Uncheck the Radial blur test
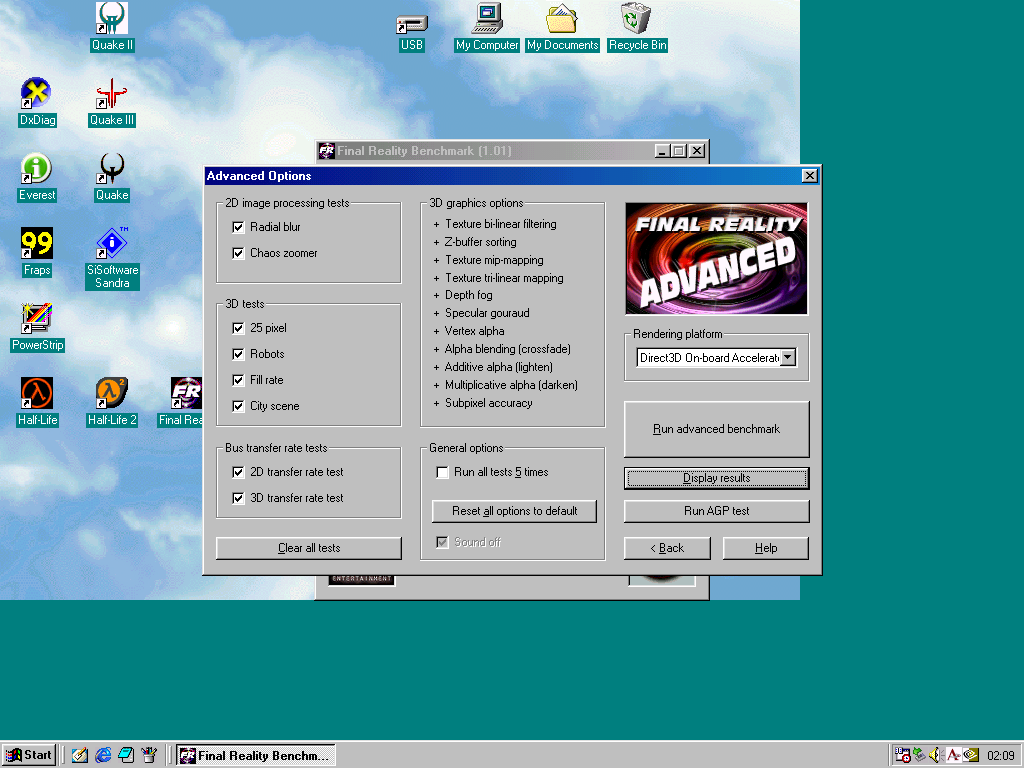The image size is (1024, 768). point(238,228)
